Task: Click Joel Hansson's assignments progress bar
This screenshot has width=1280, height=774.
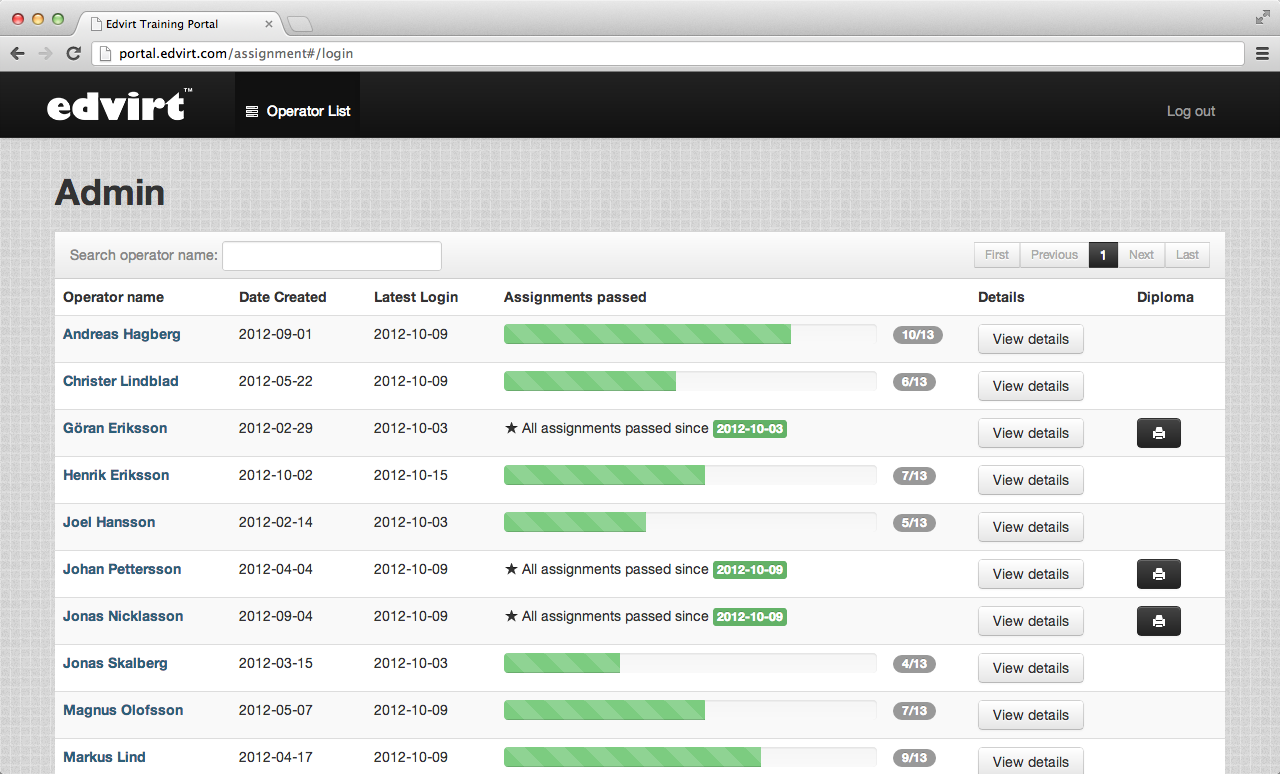Action: [690, 522]
